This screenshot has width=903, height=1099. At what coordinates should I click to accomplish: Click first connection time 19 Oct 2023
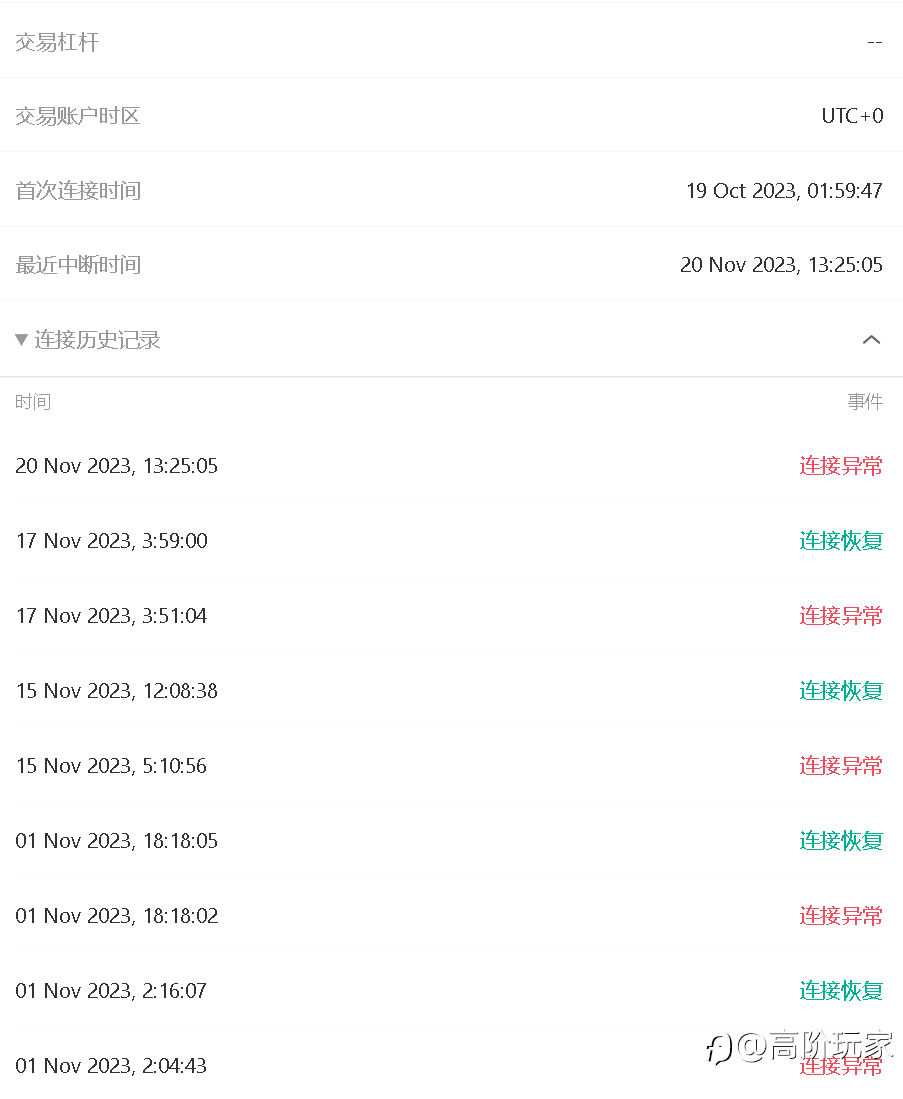785,191
